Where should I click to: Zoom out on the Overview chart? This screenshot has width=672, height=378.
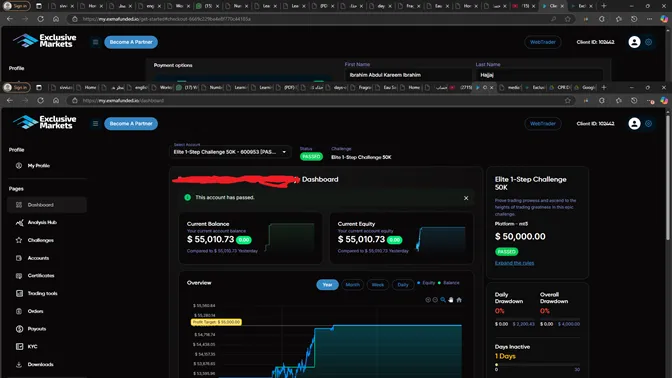(435, 300)
